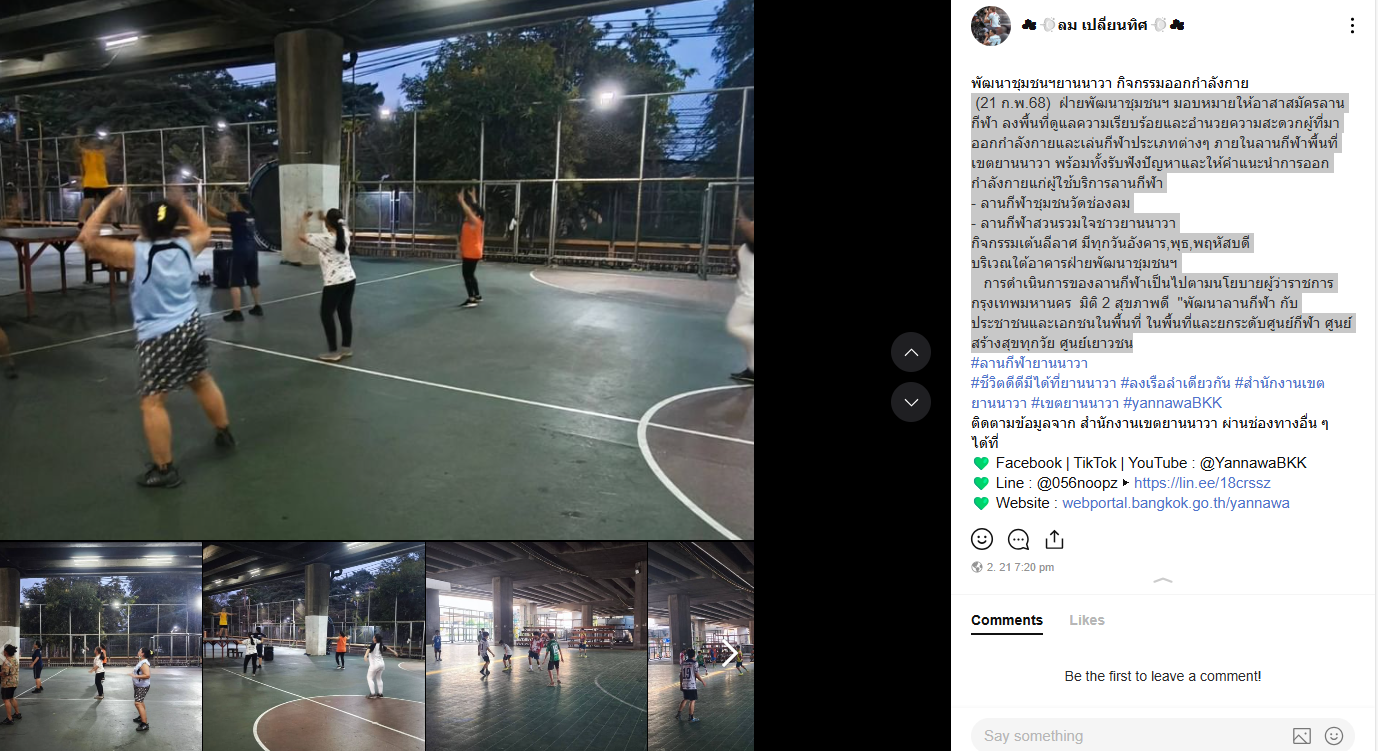Click the profile avatar of the poster
The width and height of the screenshot is (1378, 751).
991,26
